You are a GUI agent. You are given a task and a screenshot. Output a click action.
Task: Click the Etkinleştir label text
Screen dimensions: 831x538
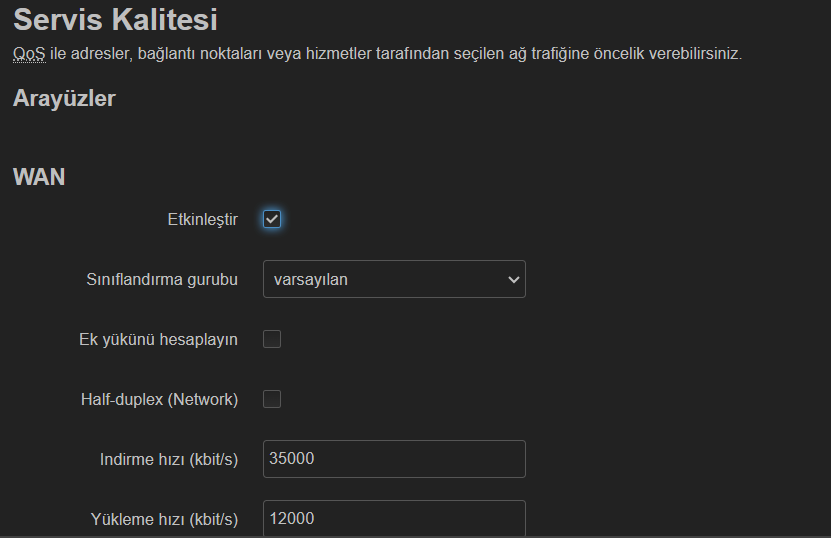coord(202,219)
